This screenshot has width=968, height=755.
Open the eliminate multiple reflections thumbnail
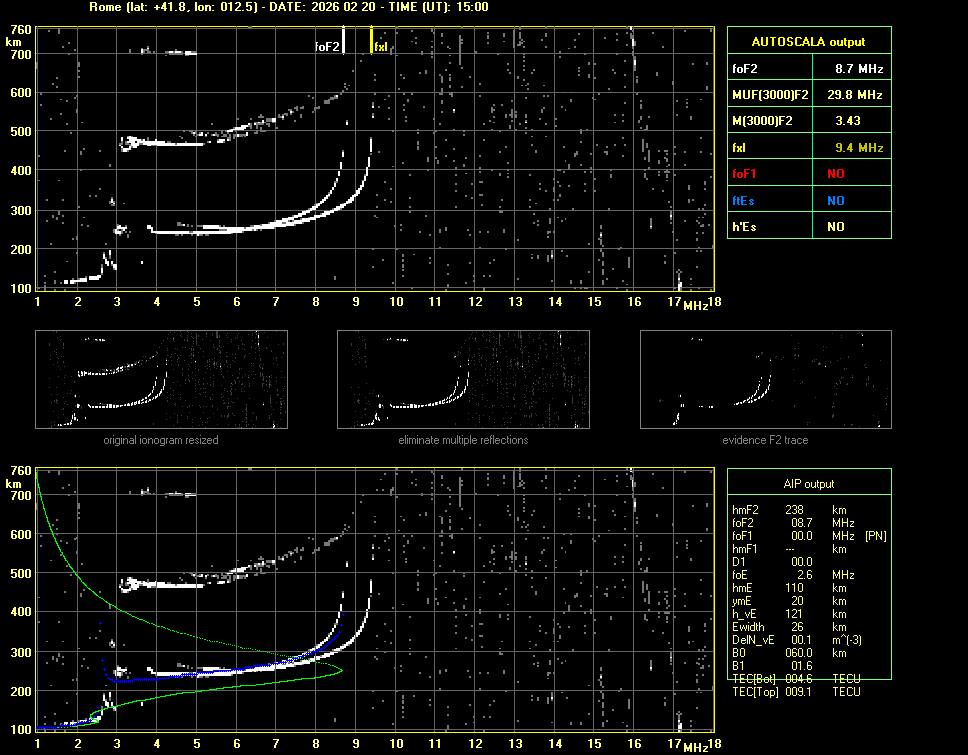tap(463, 379)
